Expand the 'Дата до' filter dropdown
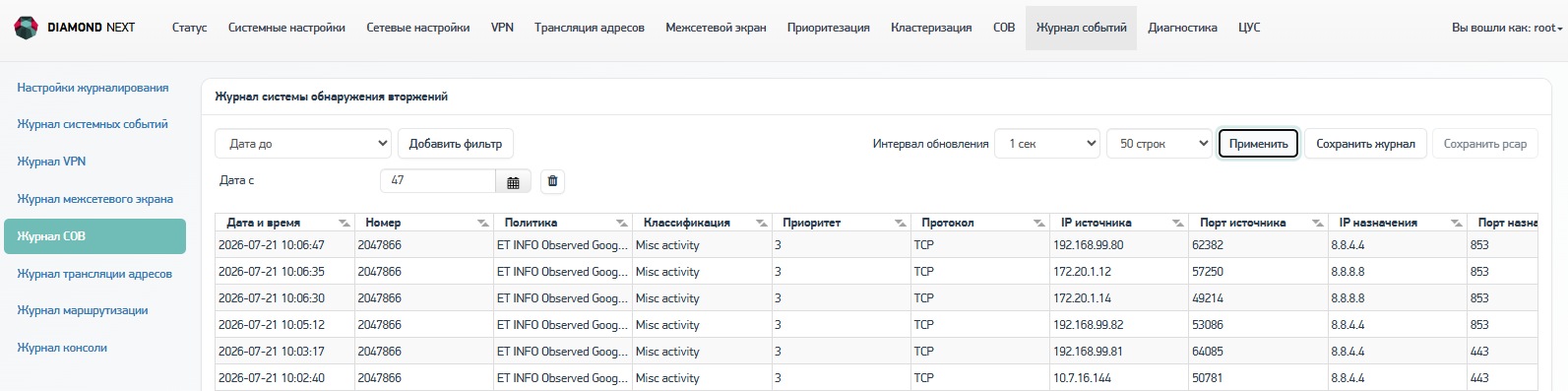Screen dimensions: 1568x391 click(x=303, y=144)
